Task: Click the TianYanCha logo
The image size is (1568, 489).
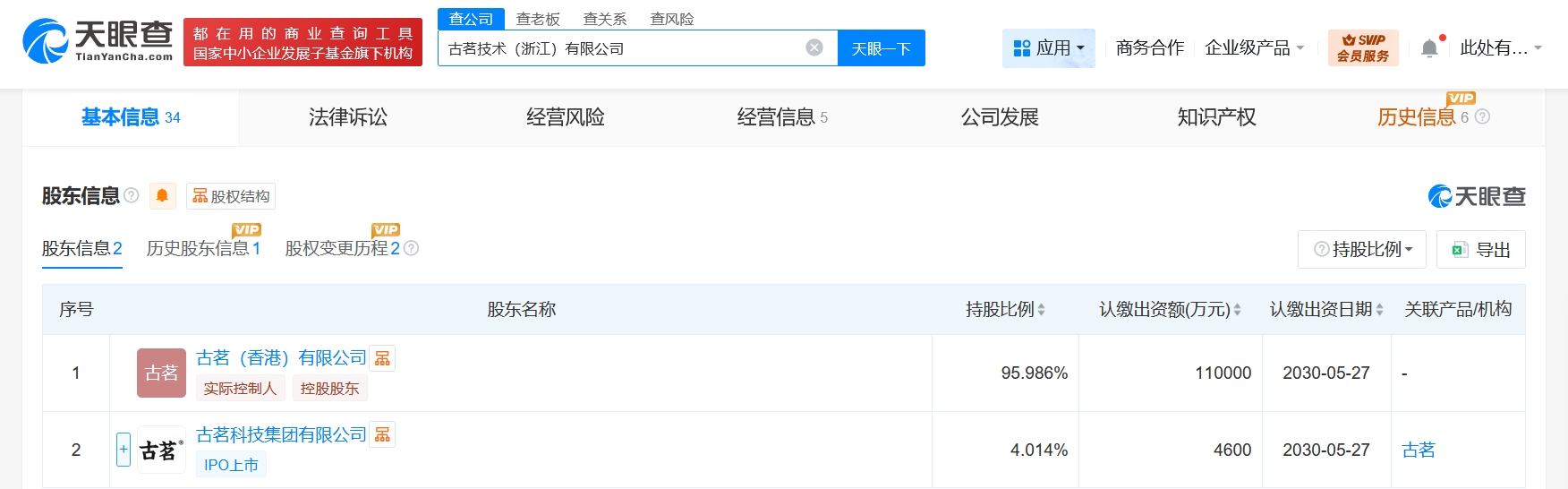Action: [97, 41]
